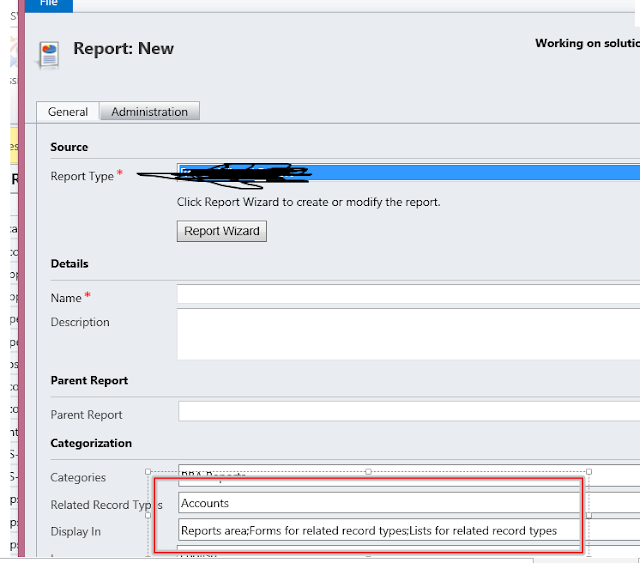Click the right-middle selection handle

coord(589,515)
